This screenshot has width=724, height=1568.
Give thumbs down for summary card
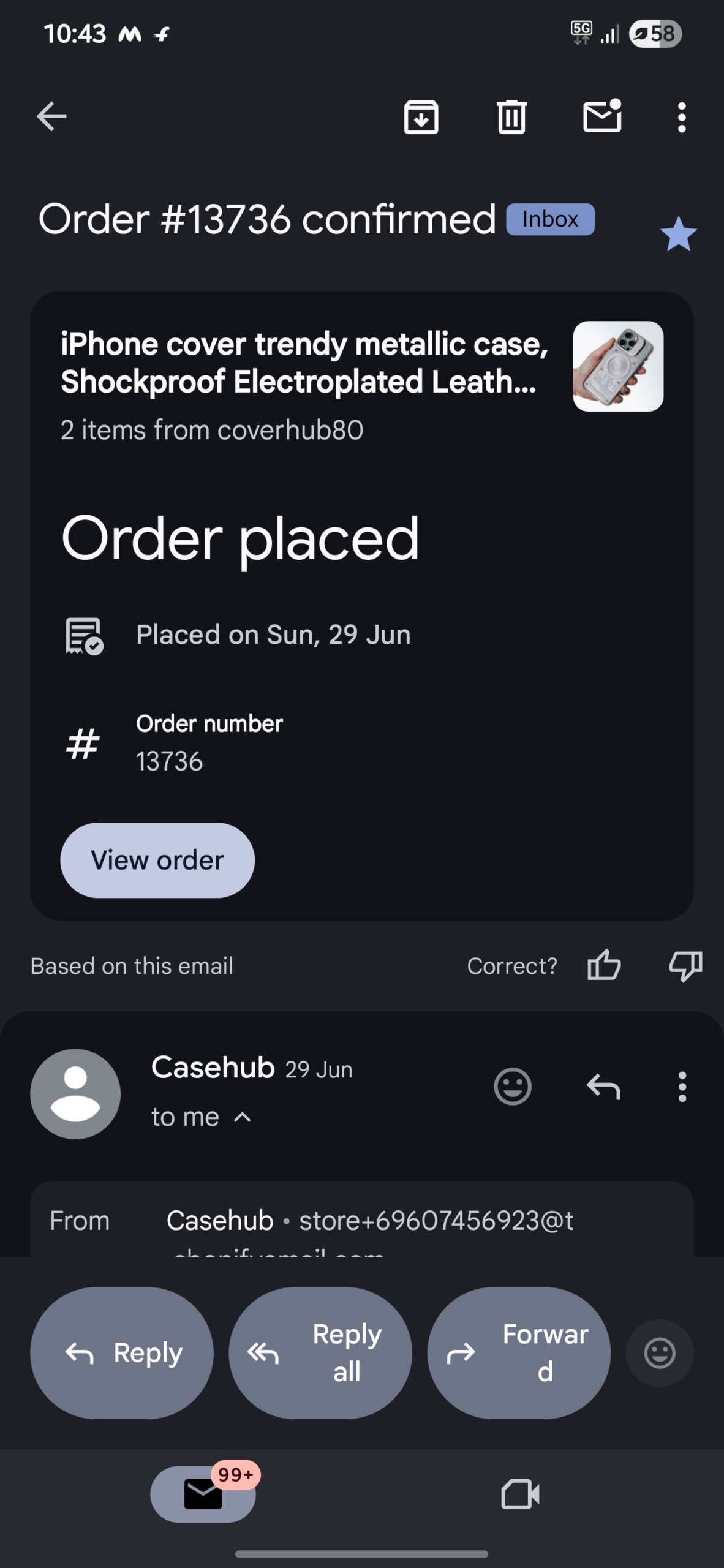pyautogui.click(x=685, y=966)
